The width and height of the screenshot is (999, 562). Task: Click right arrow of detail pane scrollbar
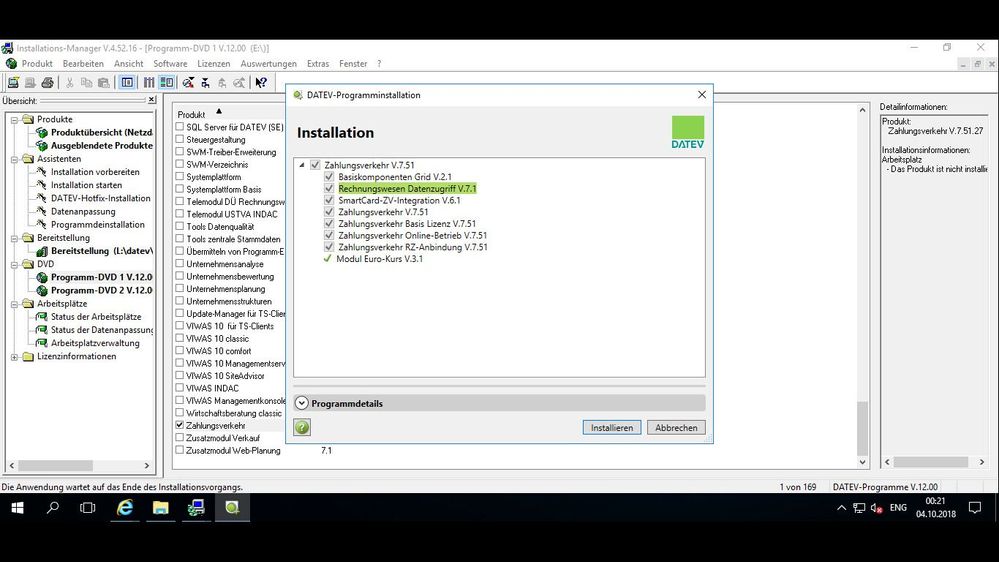(x=982, y=462)
